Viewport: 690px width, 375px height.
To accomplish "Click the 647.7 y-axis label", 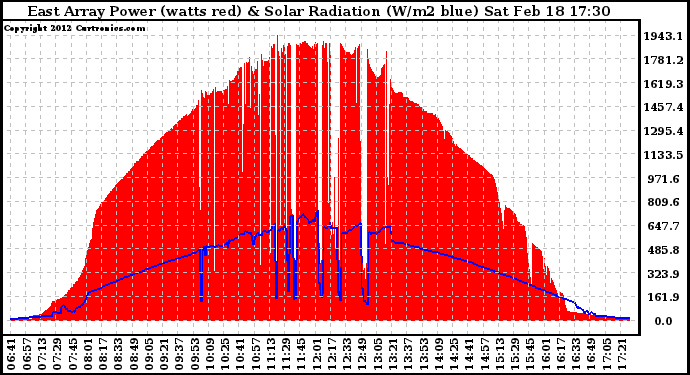I will click(x=664, y=226).
